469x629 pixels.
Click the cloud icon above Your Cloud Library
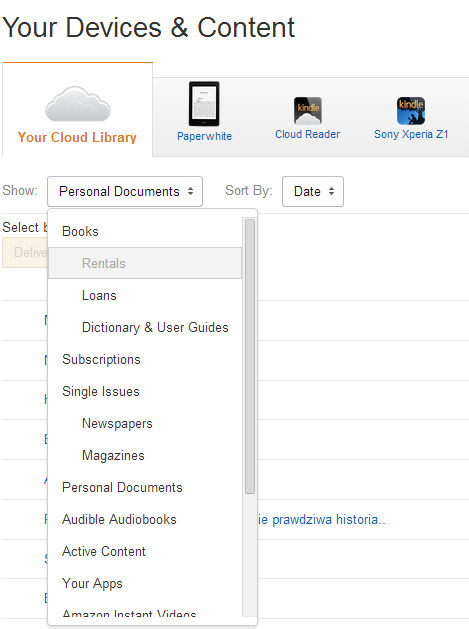coord(77,104)
